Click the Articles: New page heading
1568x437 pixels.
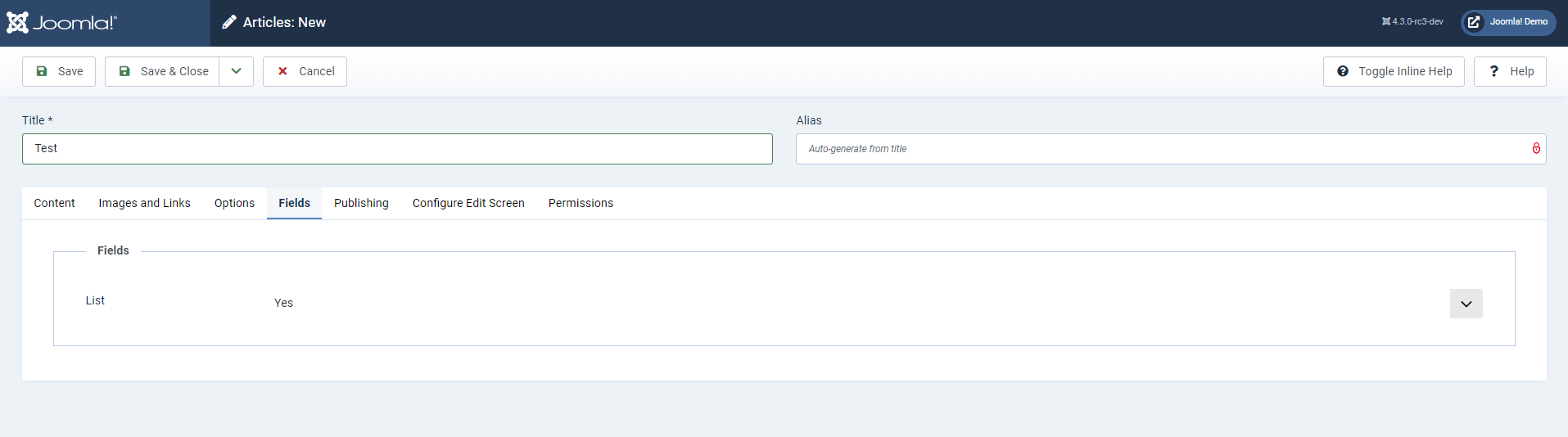[284, 22]
